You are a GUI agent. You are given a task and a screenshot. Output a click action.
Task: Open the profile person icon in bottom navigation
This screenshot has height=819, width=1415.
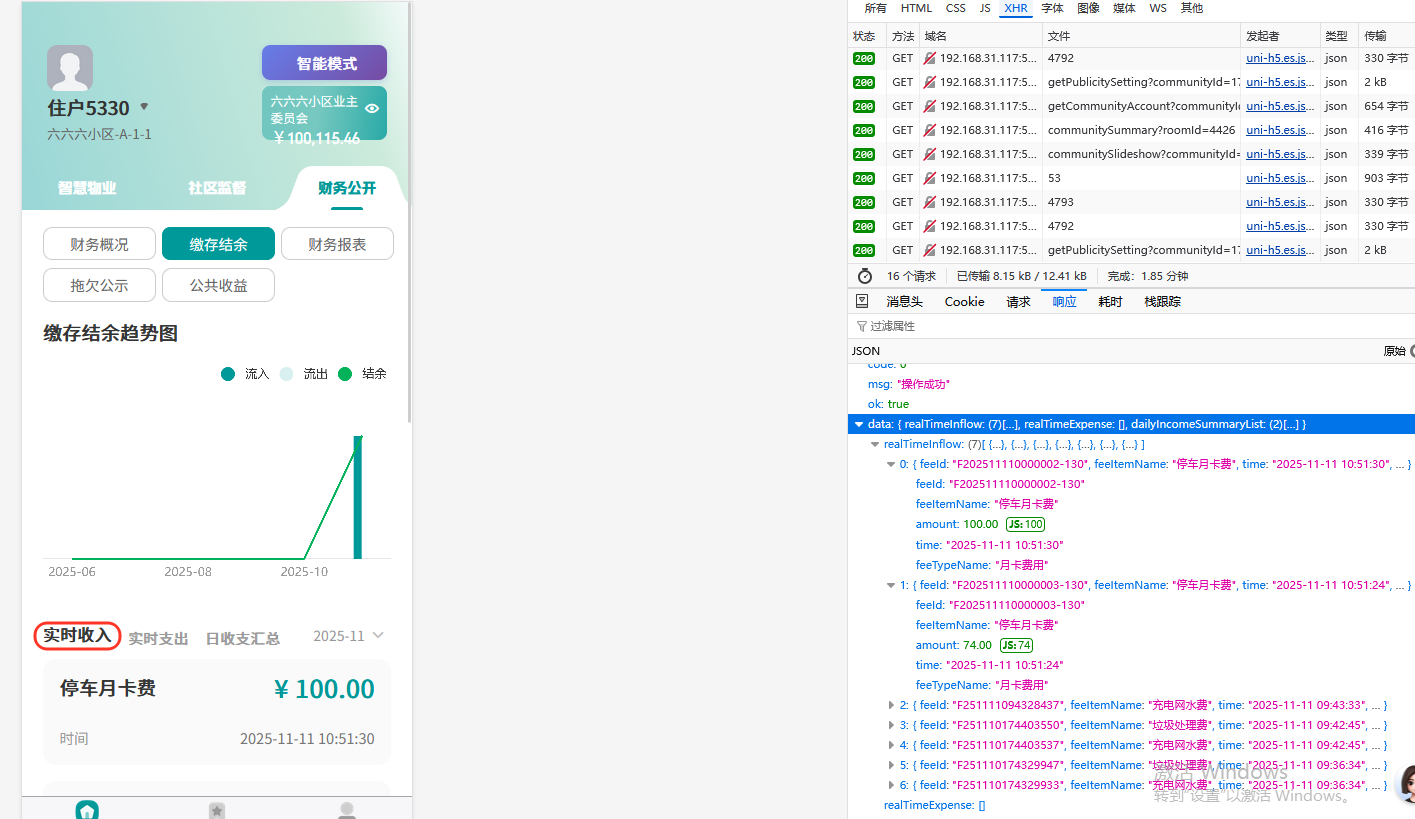[x=346, y=810]
